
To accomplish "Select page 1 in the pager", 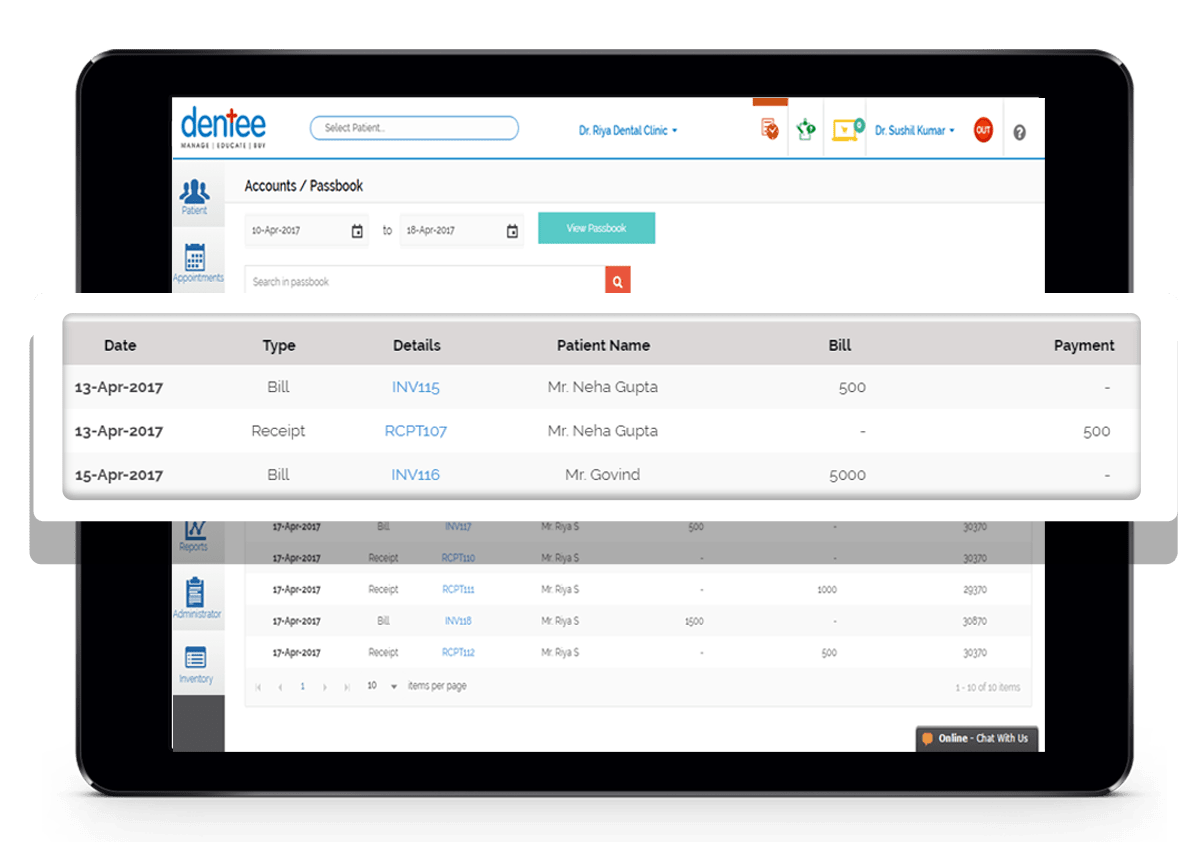I will (x=303, y=687).
